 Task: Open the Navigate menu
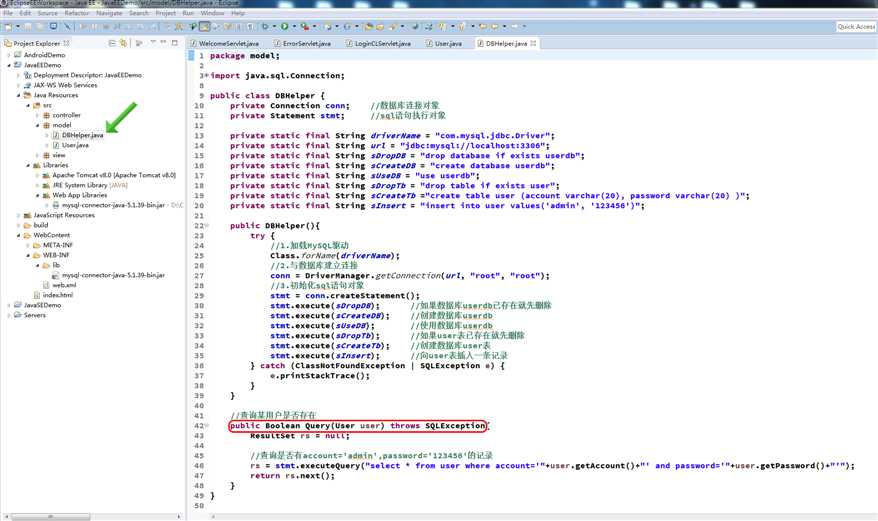click(x=109, y=13)
